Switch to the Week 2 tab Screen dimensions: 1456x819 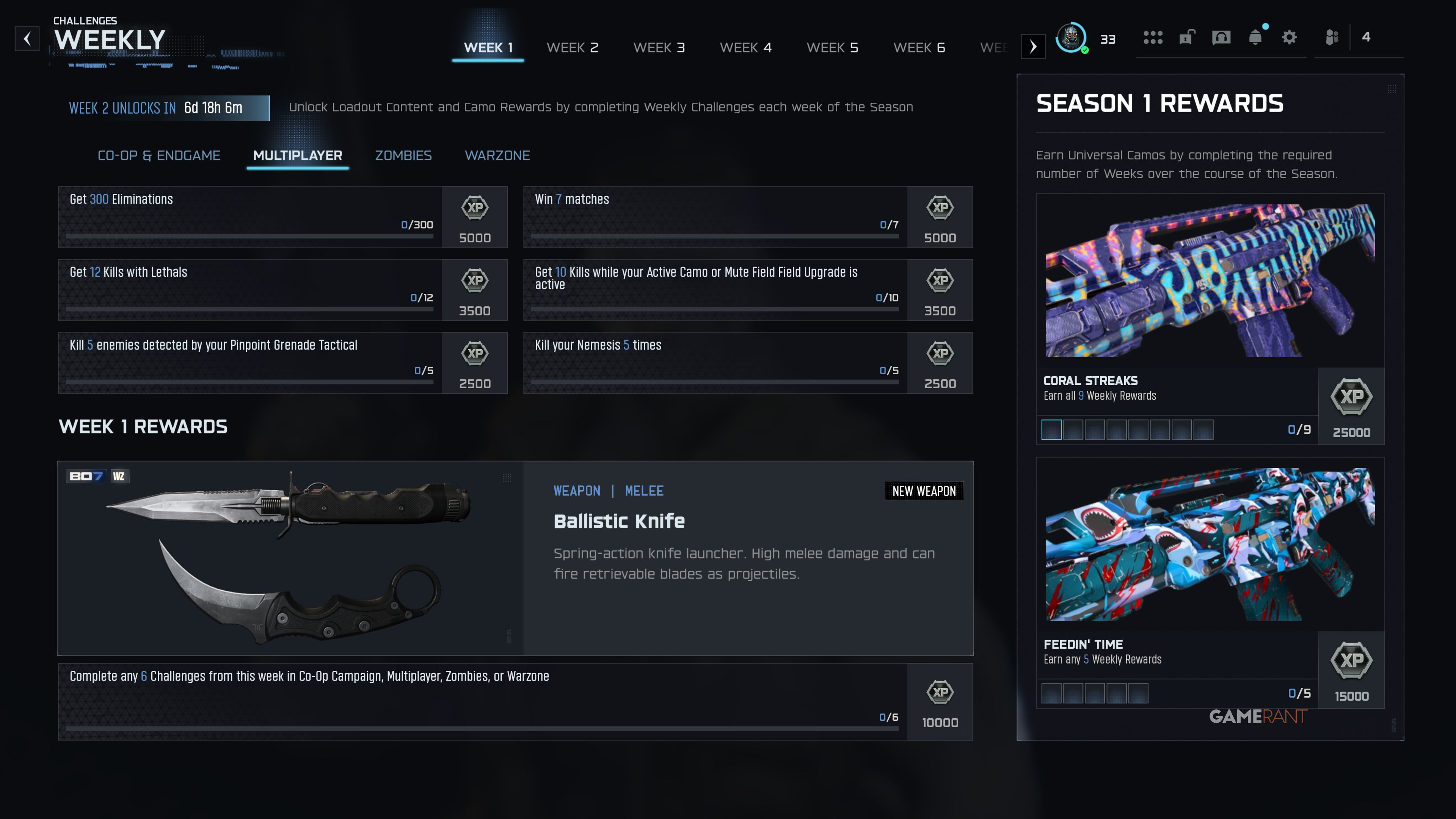point(572,47)
